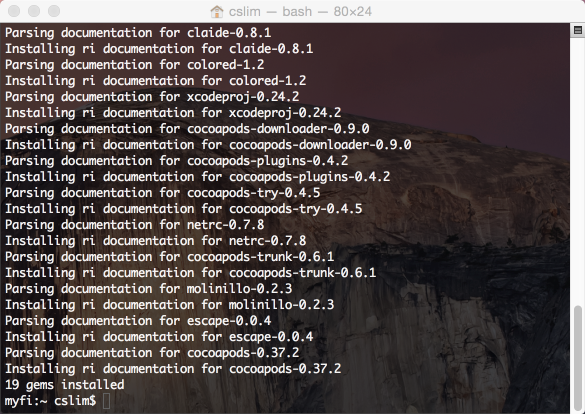Place cursor at the shell prompt block
Screen dimensions: 585x414
tap(106, 401)
